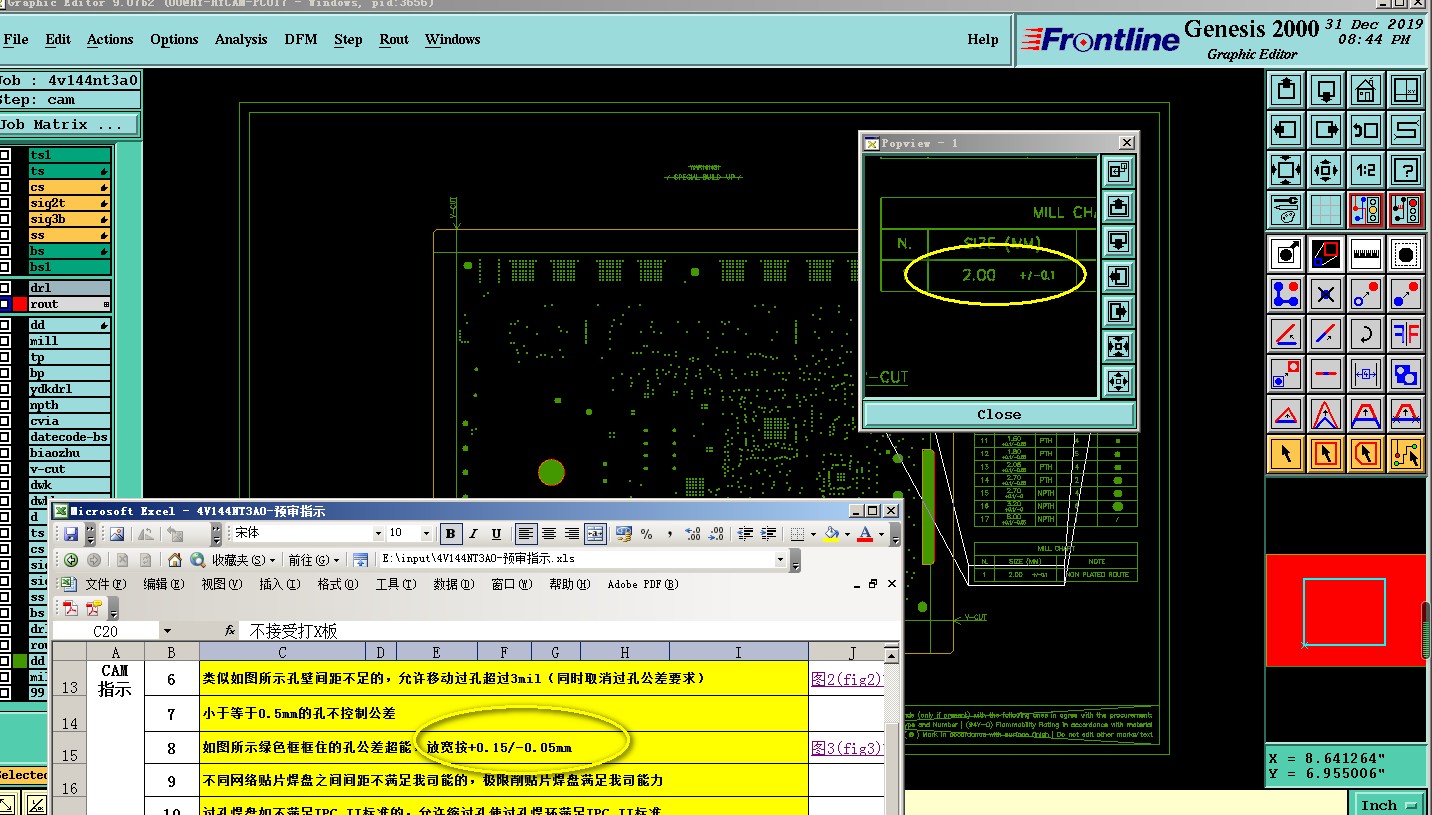The width and height of the screenshot is (1432, 815).
Task: Toggle the checkbox beside the sig2t layer
Action: [5, 203]
